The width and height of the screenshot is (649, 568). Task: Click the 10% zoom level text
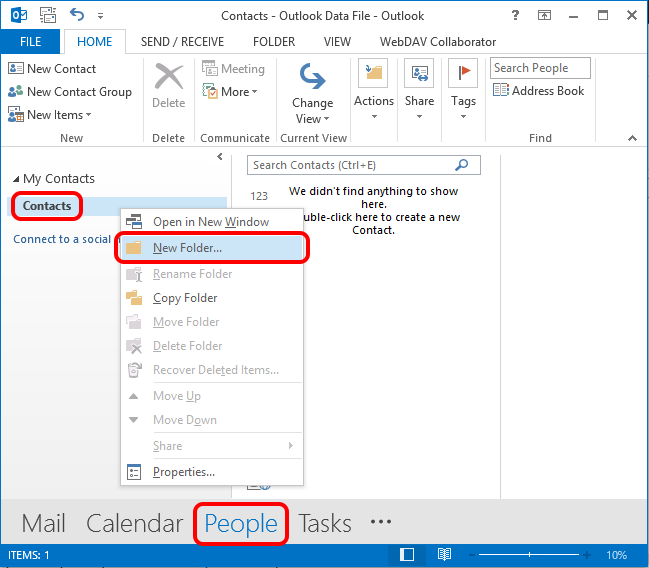[616, 555]
